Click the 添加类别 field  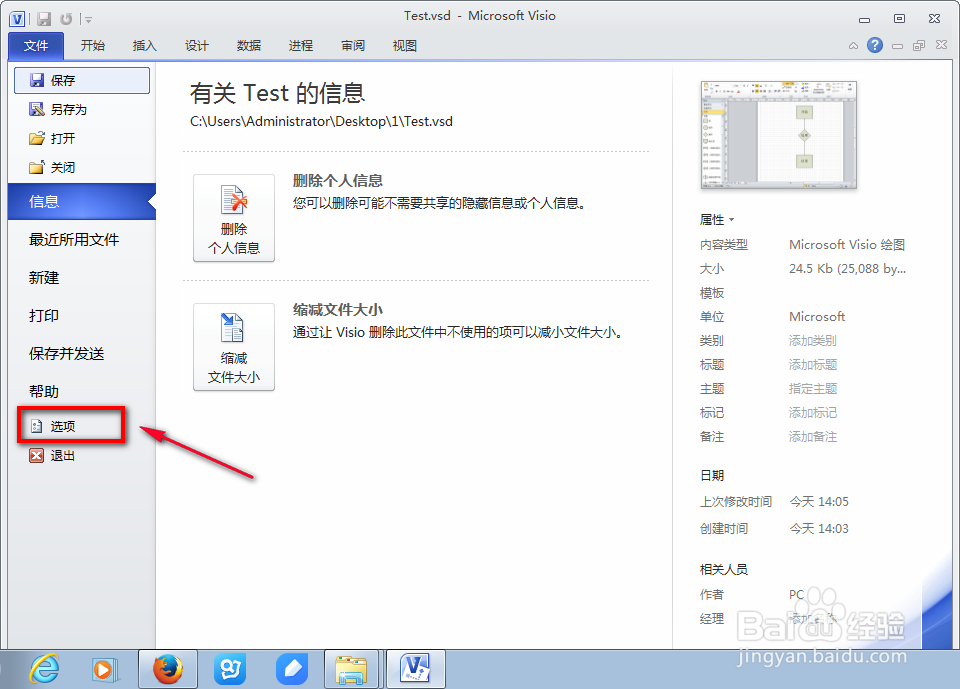(x=812, y=341)
